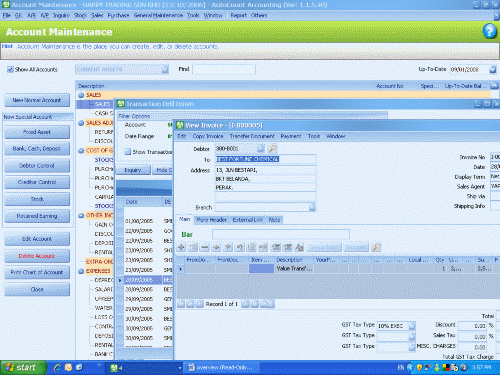This screenshot has width=500, height=375.
Task: Click the blue help question mark icon
Action: click(490, 31)
